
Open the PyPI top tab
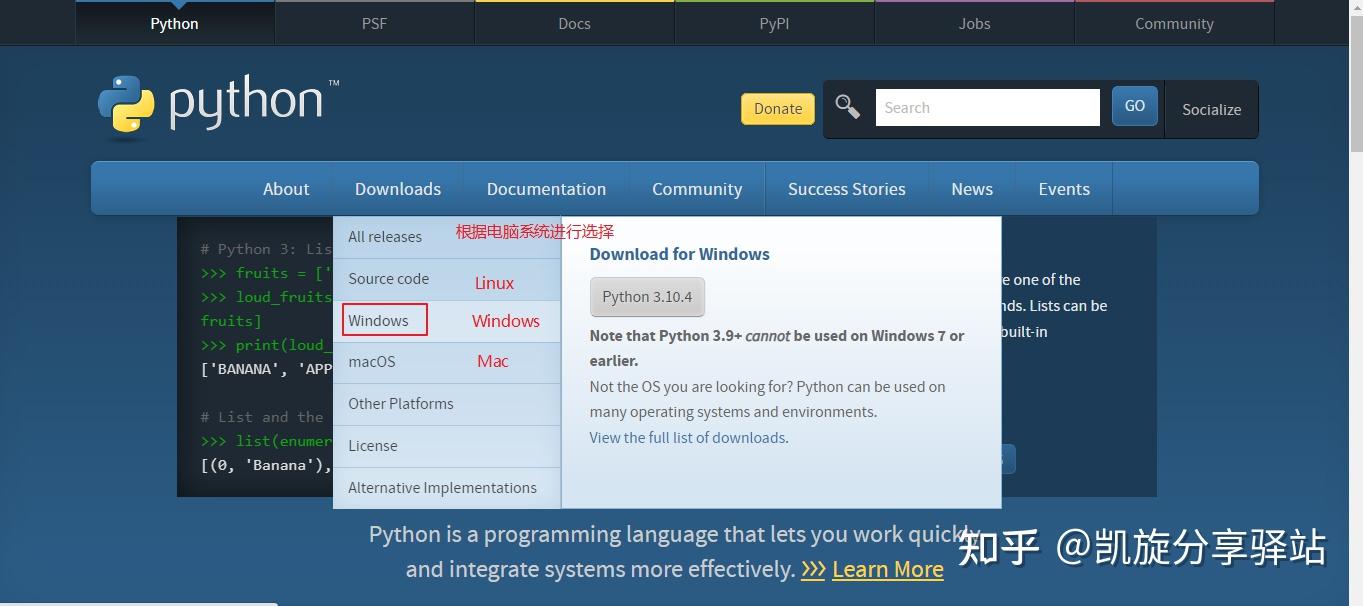click(774, 23)
